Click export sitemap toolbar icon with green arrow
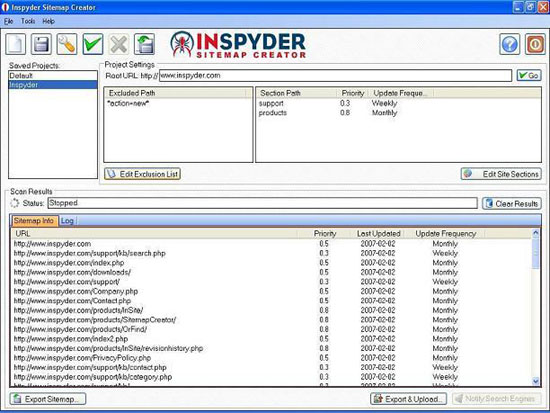Viewport: 550px width, 413px height. 145,44
